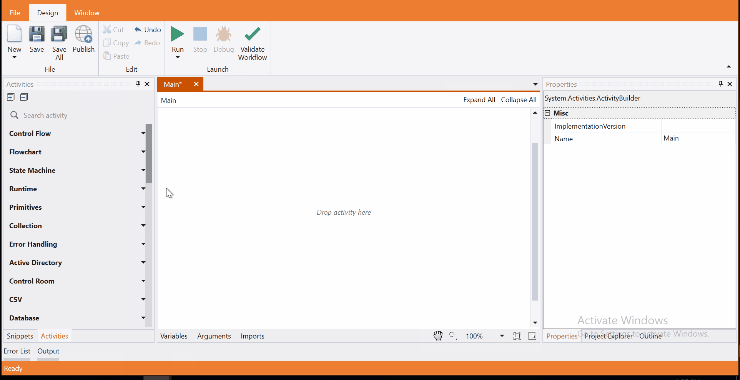Viewport: 740px width, 380px height.
Task: Close the Main document tab
Action: (x=196, y=84)
